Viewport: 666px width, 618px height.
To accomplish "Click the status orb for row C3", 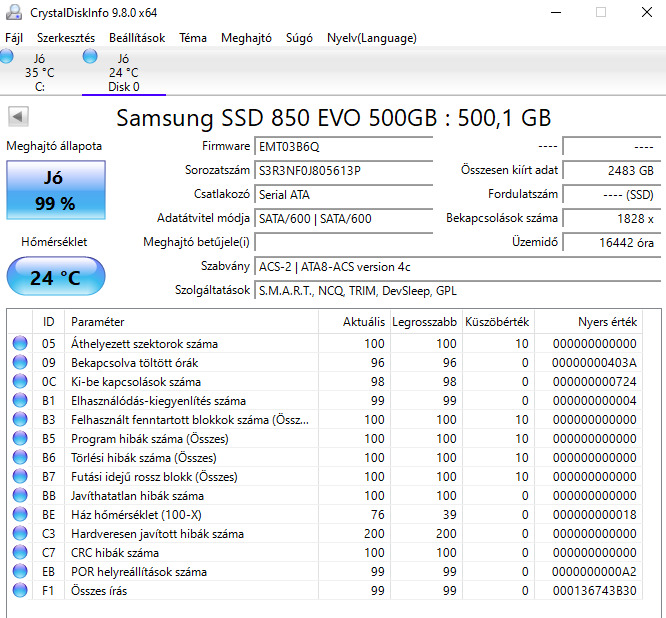I will 20,533.
